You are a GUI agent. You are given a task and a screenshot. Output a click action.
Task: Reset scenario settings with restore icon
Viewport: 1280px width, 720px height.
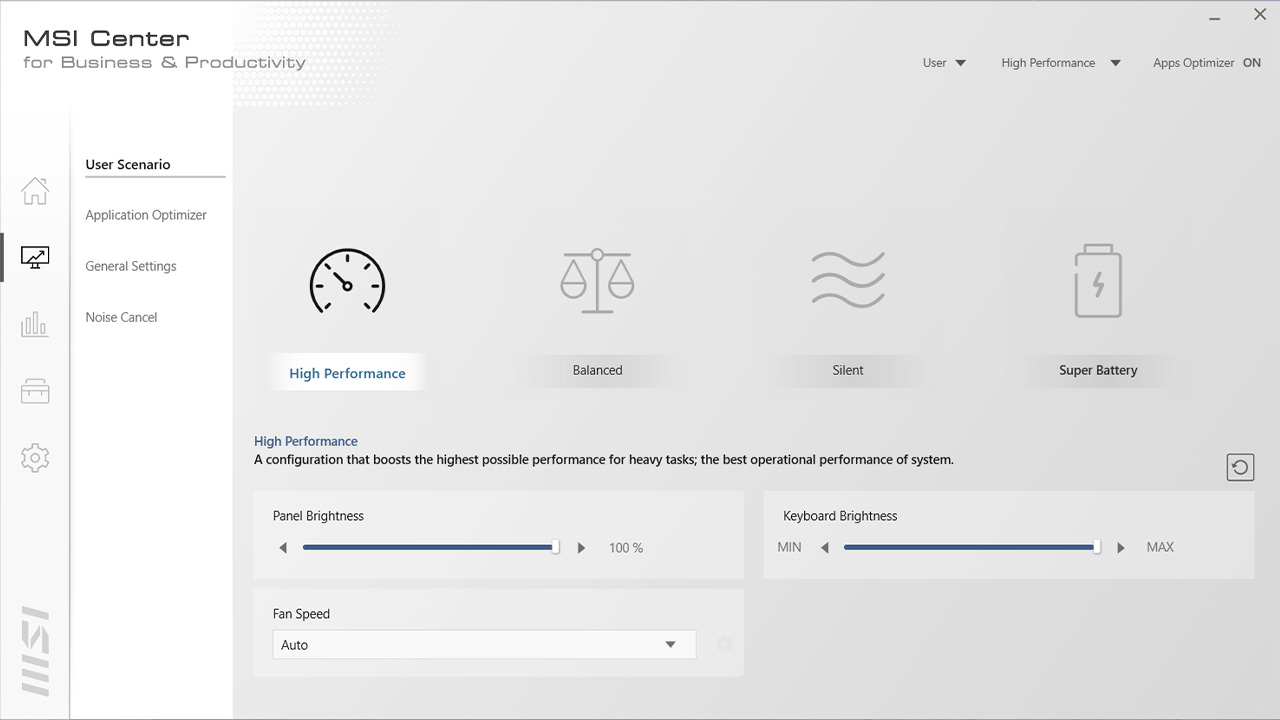pos(1240,467)
